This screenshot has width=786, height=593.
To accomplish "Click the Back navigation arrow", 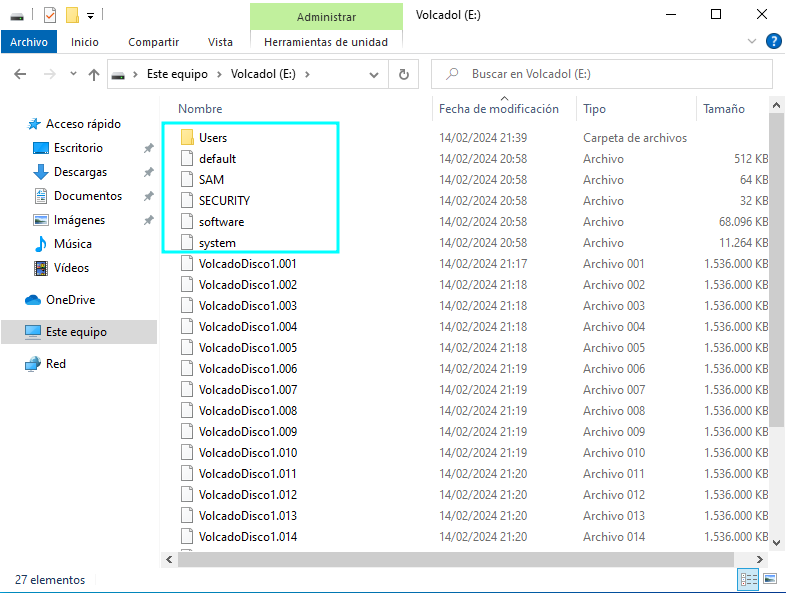I will [20, 74].
